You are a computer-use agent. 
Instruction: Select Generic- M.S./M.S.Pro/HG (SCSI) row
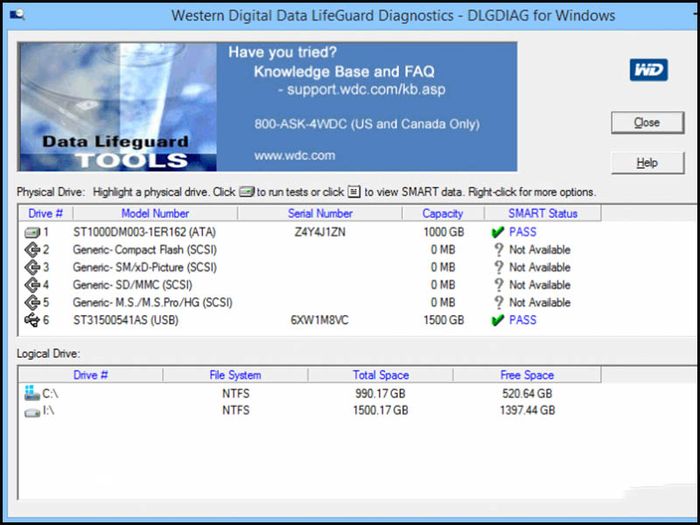point(153,303)
